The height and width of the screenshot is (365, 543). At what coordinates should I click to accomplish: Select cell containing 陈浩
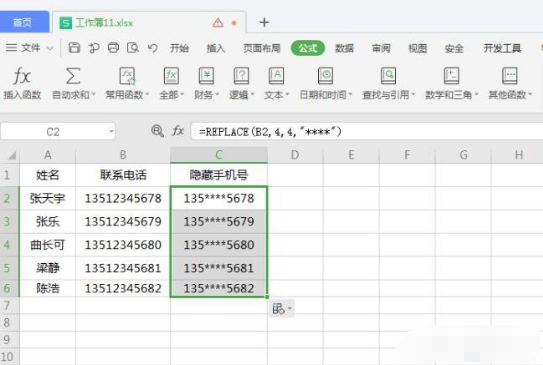tap(47, 288)
